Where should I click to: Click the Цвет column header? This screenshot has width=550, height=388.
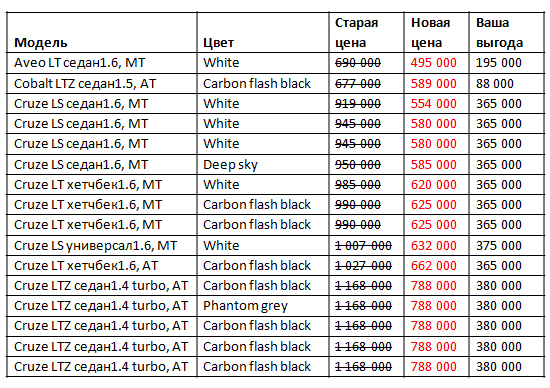coord(218,42)
